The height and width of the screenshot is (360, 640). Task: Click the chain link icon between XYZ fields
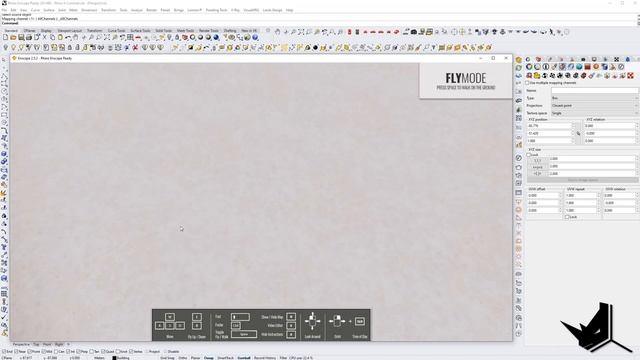point(578,133)
